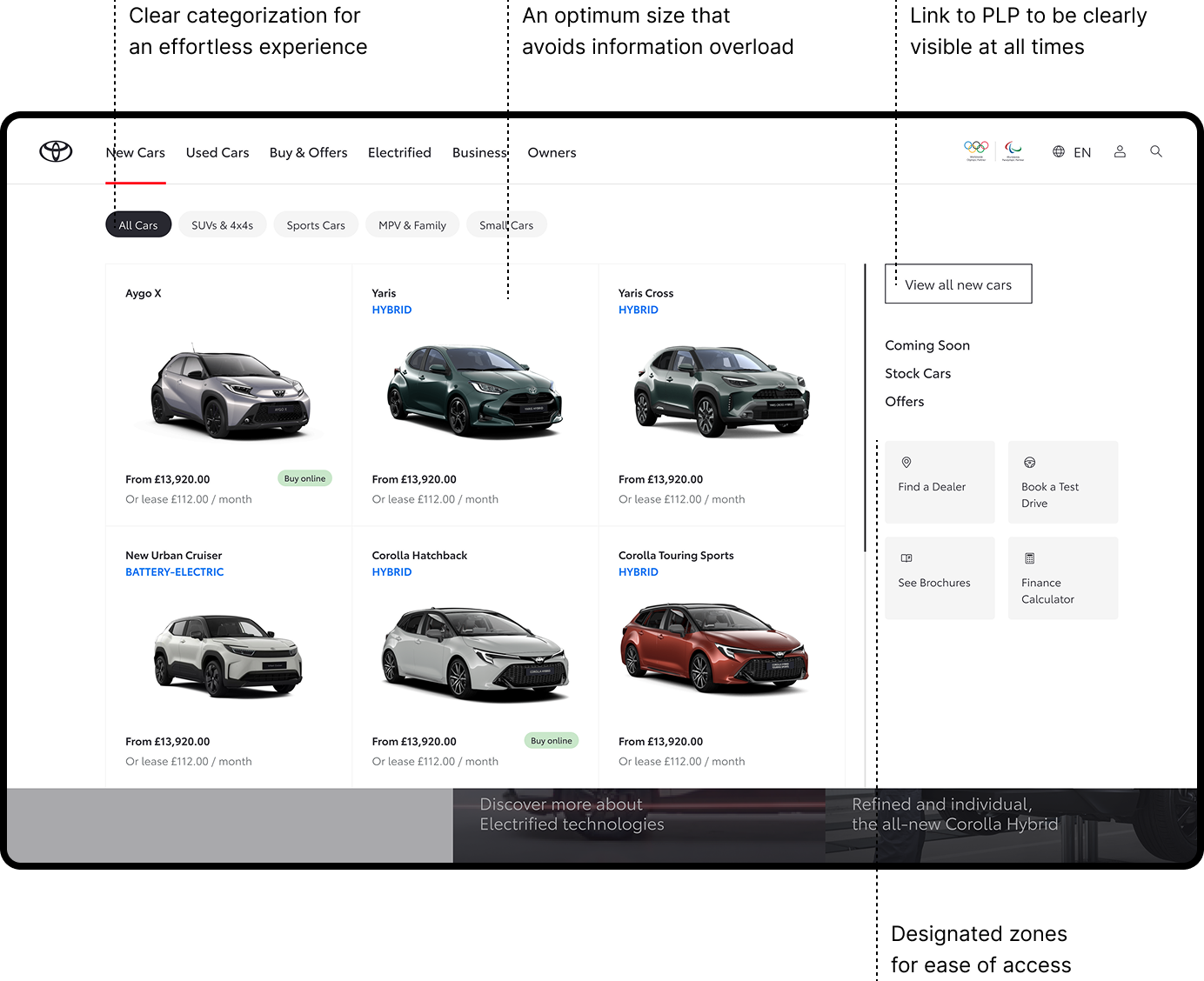Open the user account icon
Image resolution: width=1204 pixels, height=981 pixels.
tap(1120, 151)
